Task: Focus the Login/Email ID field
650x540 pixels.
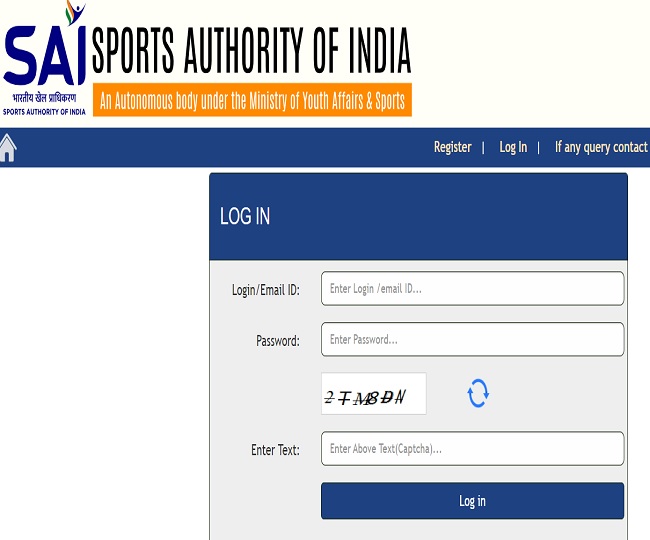Action: (472, 288)
